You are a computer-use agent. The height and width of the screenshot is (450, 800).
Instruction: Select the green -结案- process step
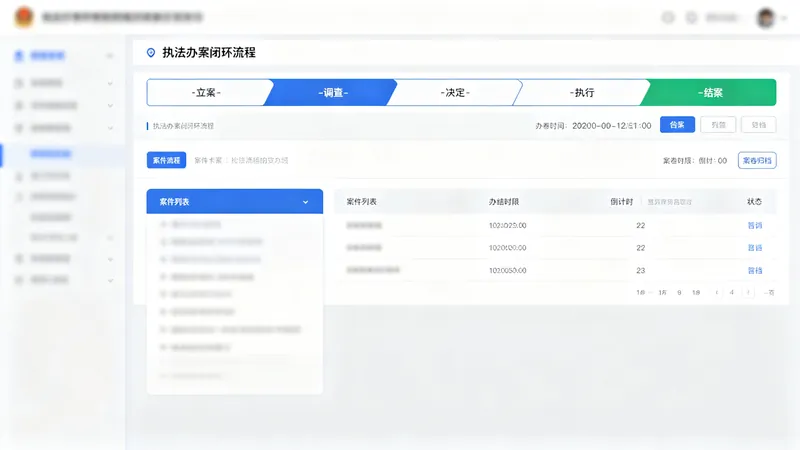pos(710,92)
